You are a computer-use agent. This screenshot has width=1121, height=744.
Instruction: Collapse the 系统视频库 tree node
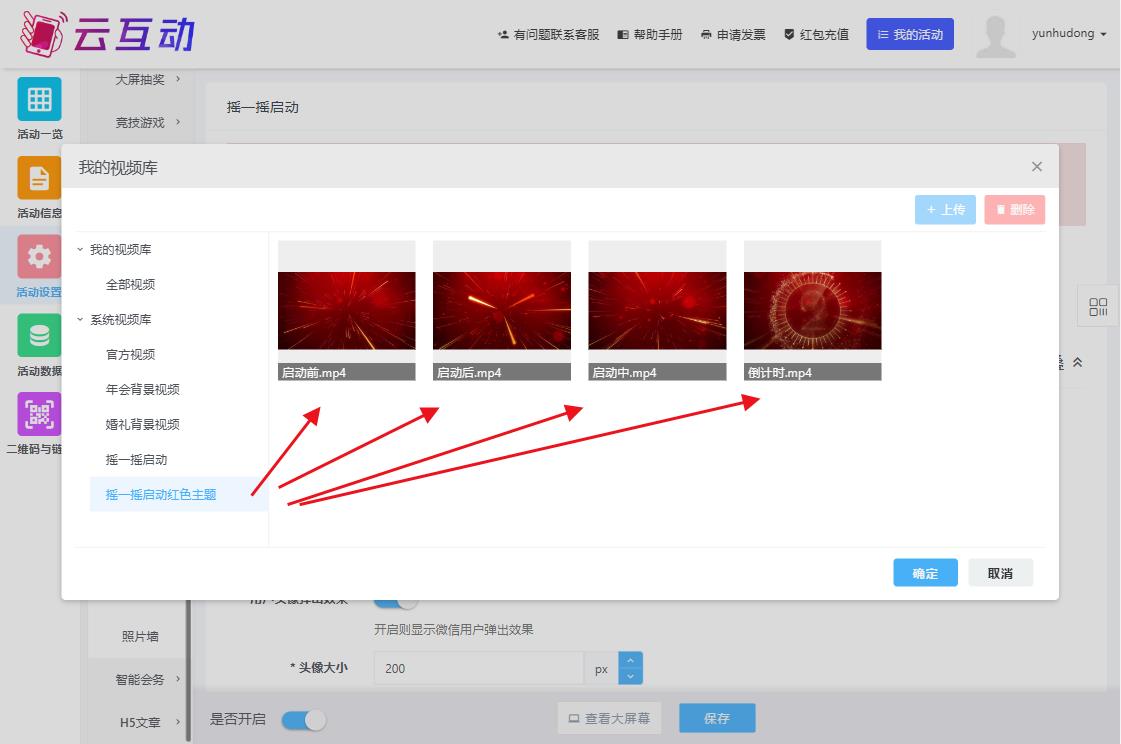81,319
